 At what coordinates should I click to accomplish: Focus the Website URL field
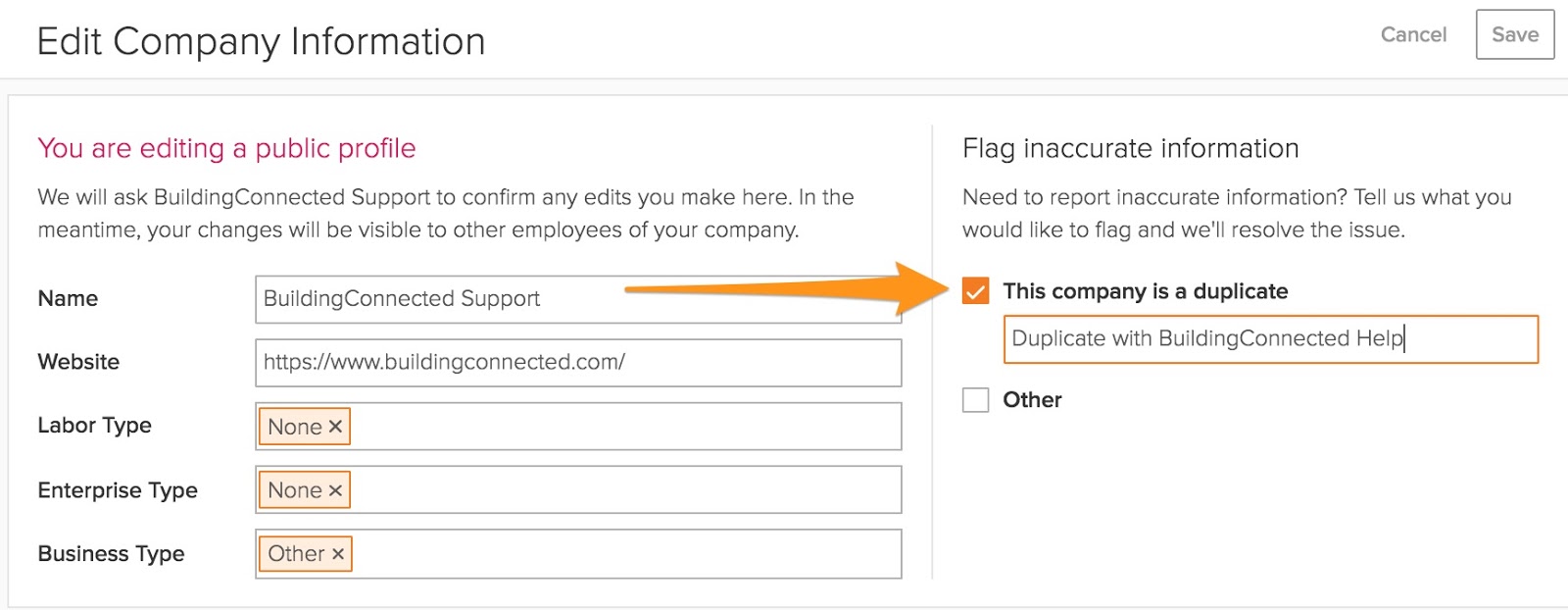(578, 363)
